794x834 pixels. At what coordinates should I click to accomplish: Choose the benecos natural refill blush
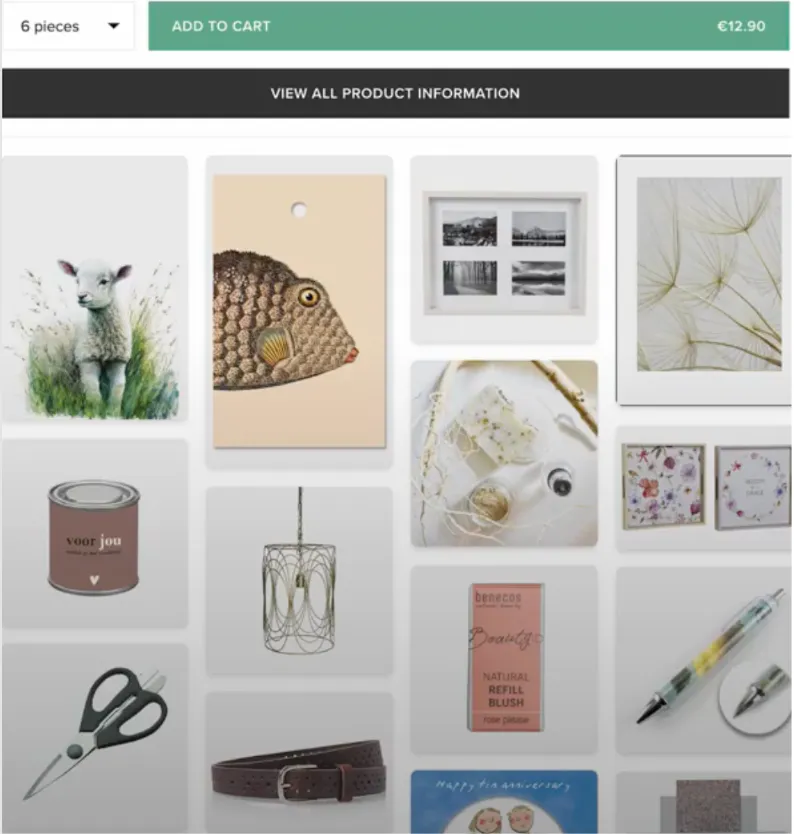504,660
